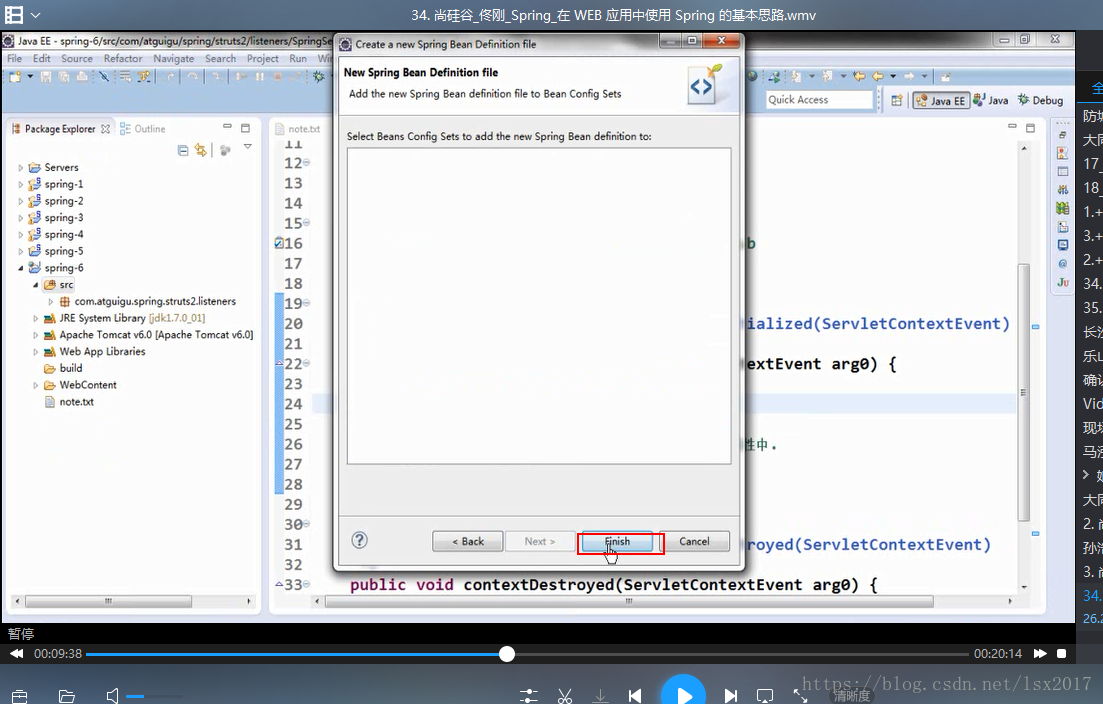Expand the spring-1 project

pyautogui.click(x=20, y=184)
